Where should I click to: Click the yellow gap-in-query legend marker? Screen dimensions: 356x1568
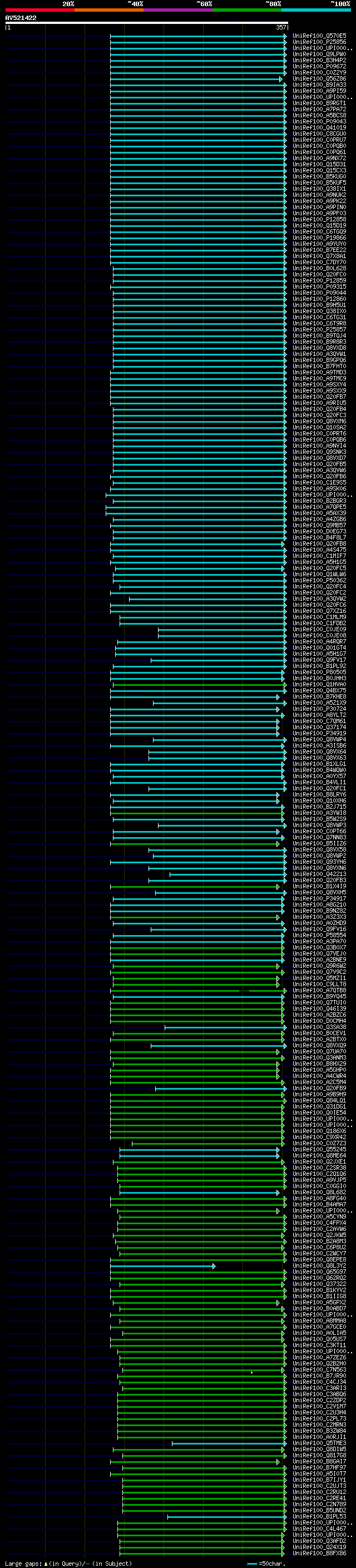point(46,1563)
